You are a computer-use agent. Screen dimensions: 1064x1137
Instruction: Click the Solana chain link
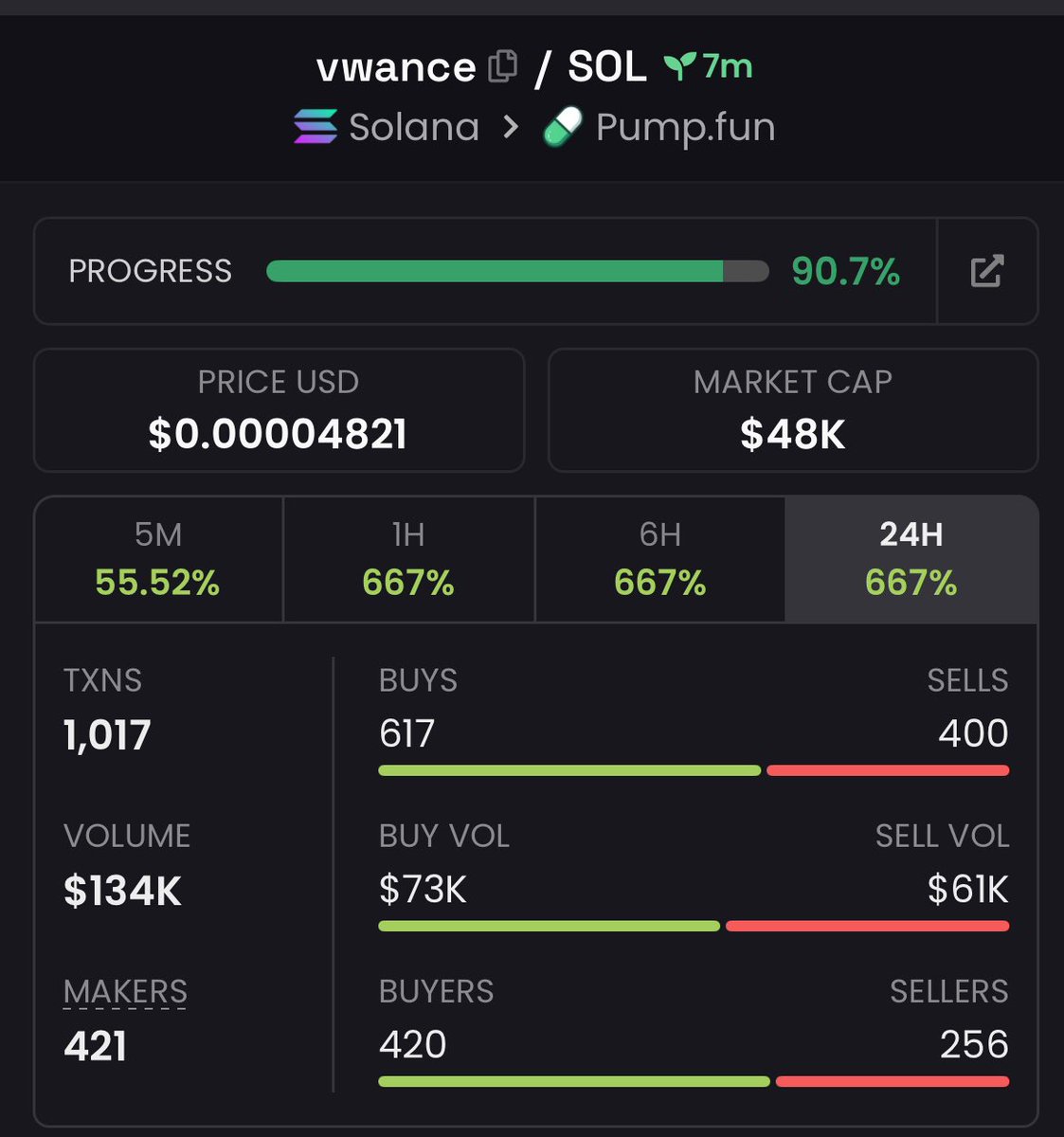[x=414, y=127]
